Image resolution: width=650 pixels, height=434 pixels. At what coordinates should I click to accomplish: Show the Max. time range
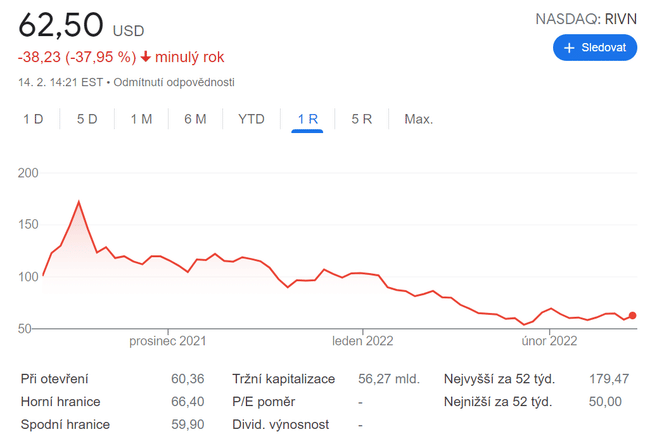tap(418, 119)
